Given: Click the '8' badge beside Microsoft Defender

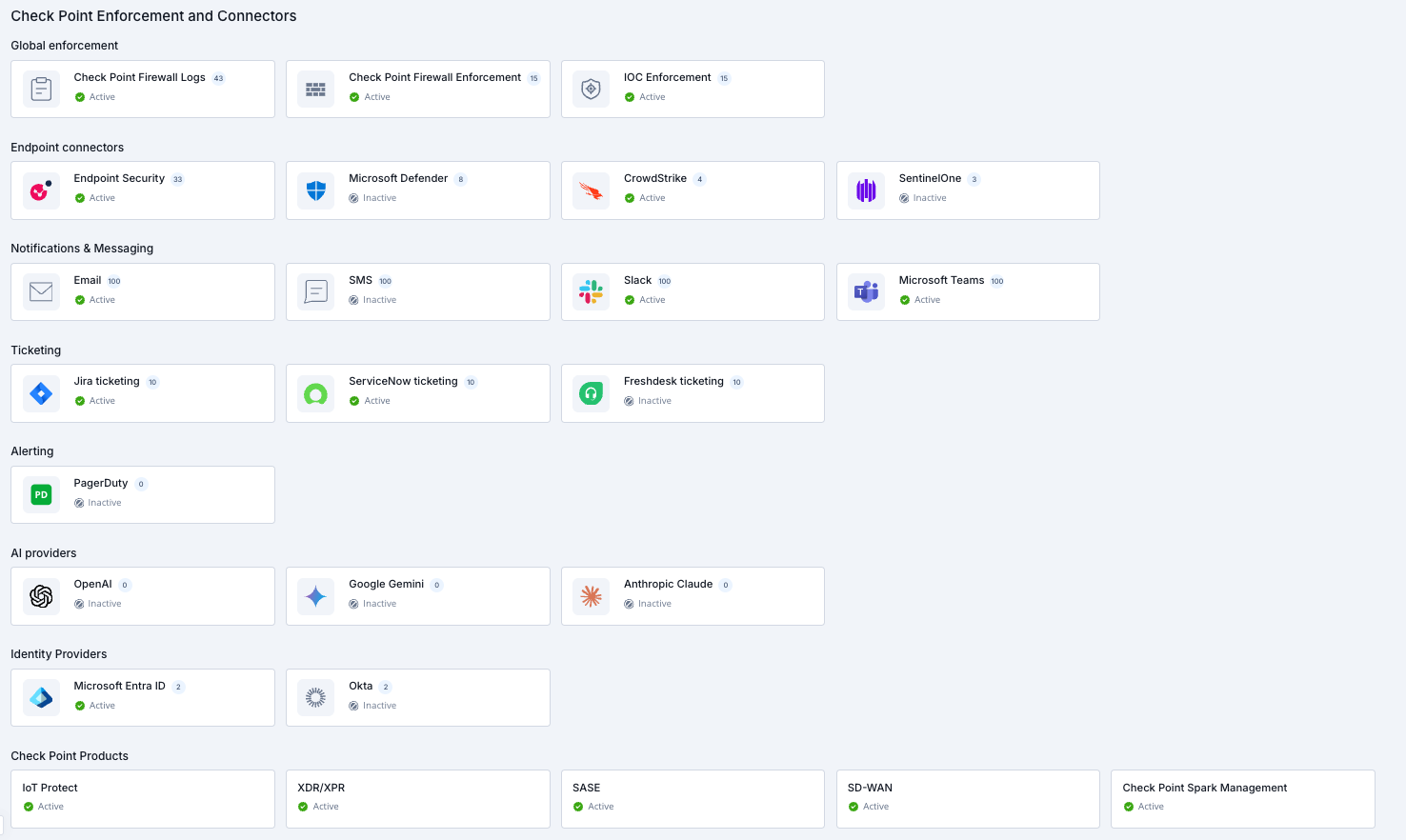Looking at the screenshot, I should (461, 179).
